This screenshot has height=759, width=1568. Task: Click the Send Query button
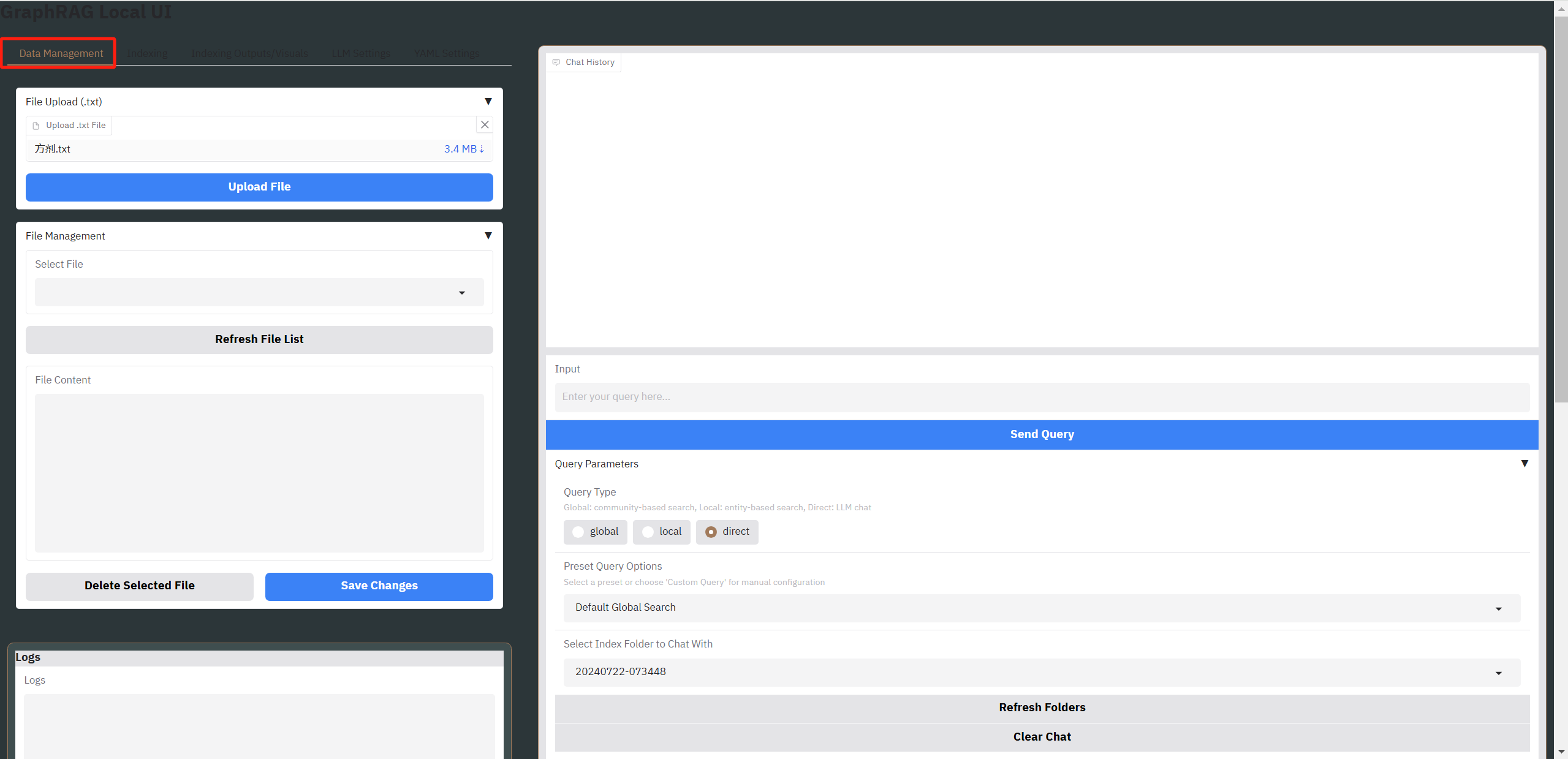(1041, 434)
